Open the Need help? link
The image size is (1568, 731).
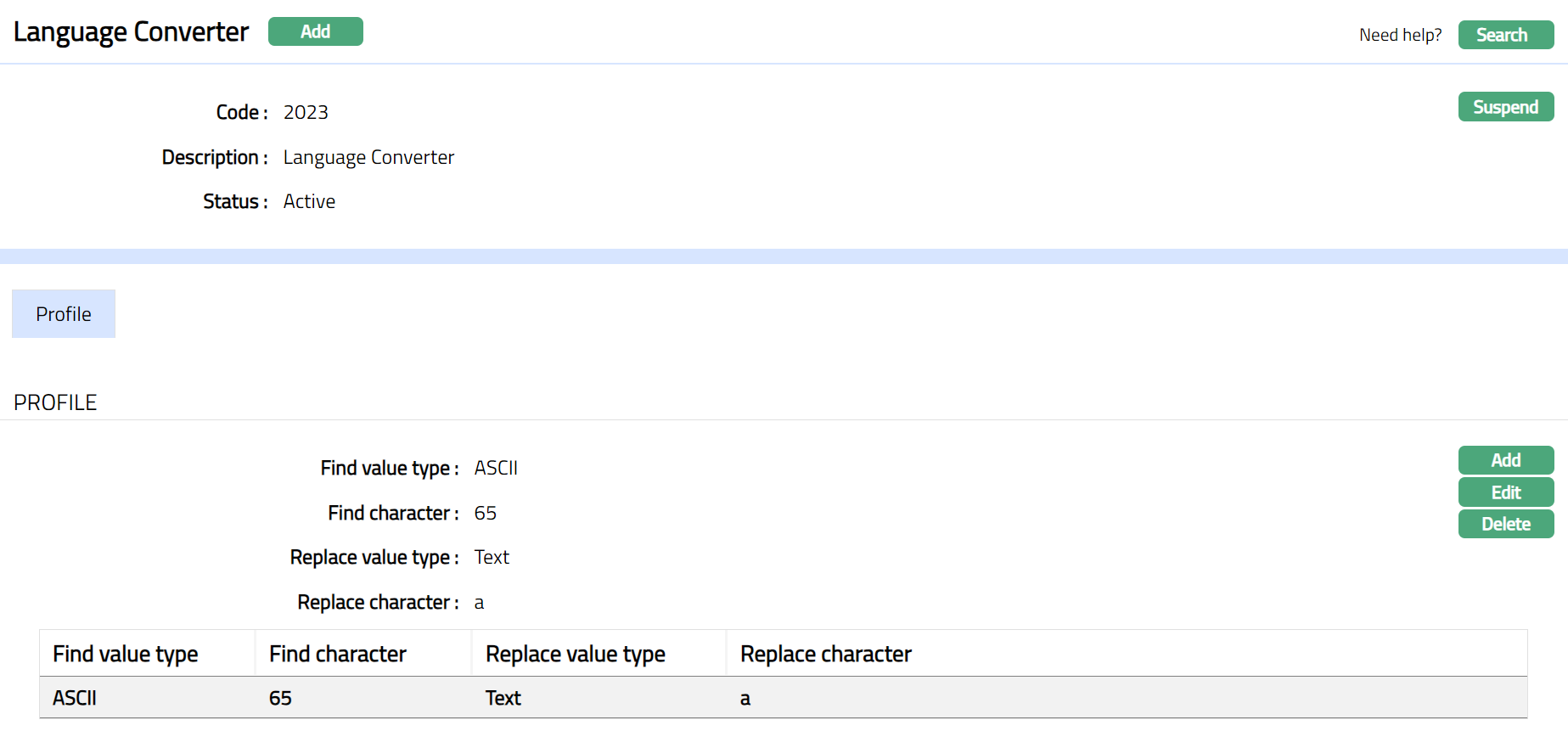(1400, 35)
